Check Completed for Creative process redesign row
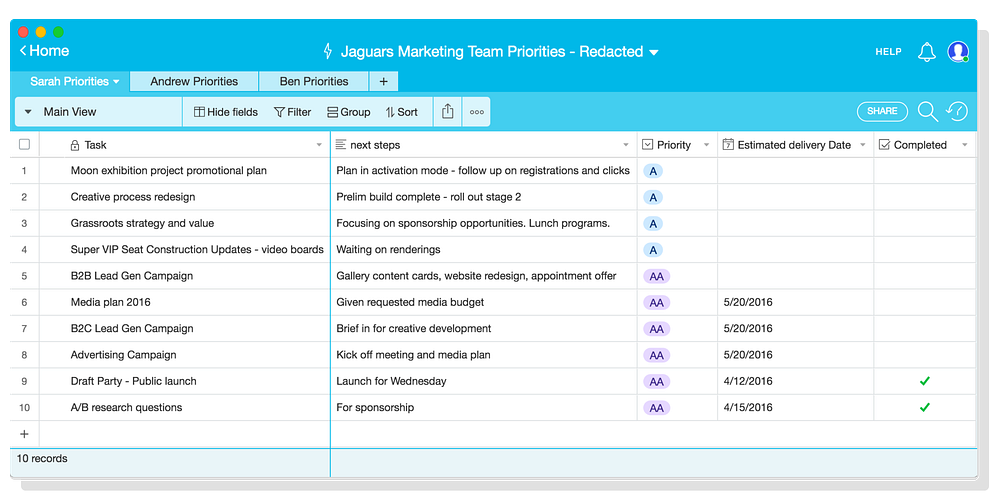This screenshot has height=495, width=1000. coord(924,197)
